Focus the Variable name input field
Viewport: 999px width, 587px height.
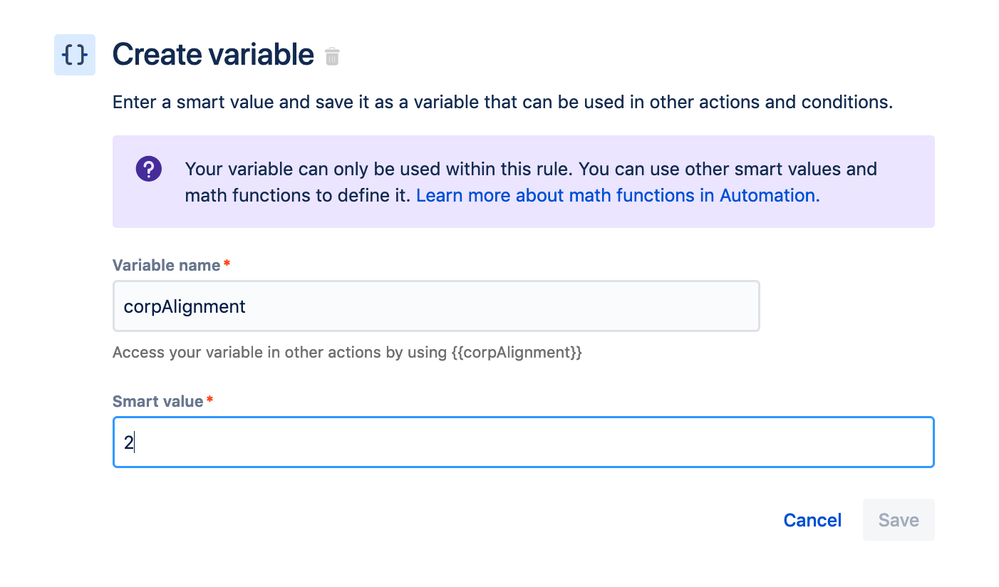coord(436,306)
